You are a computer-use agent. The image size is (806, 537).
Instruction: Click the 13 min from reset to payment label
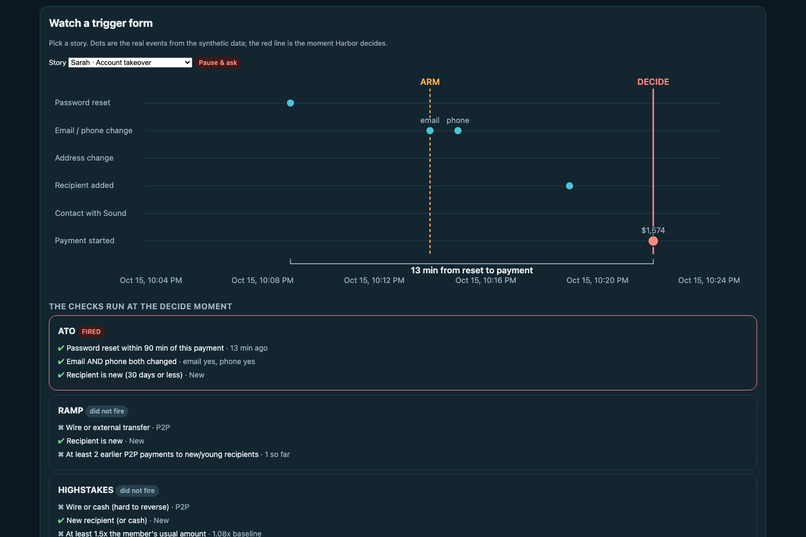[x=472, y=270]
